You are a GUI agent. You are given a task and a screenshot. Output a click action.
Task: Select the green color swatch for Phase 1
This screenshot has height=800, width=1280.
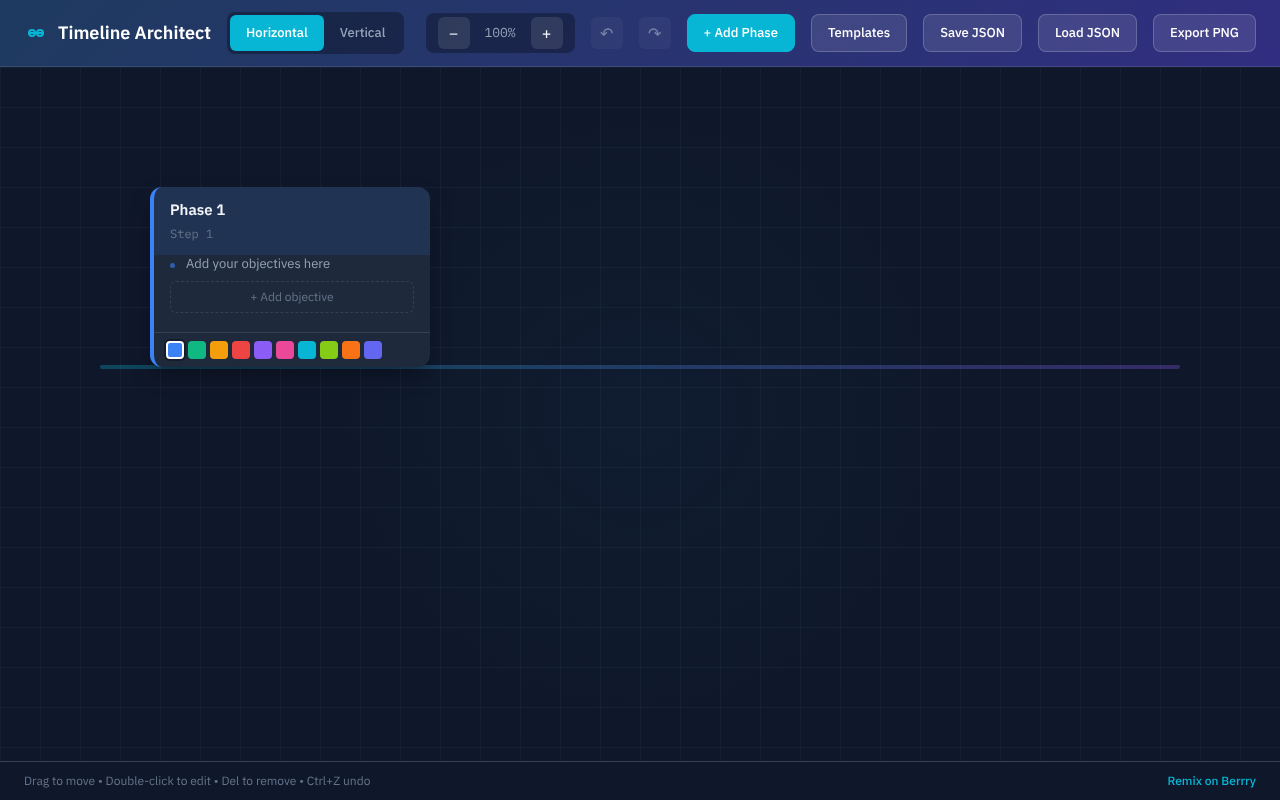tap(196, 349)
